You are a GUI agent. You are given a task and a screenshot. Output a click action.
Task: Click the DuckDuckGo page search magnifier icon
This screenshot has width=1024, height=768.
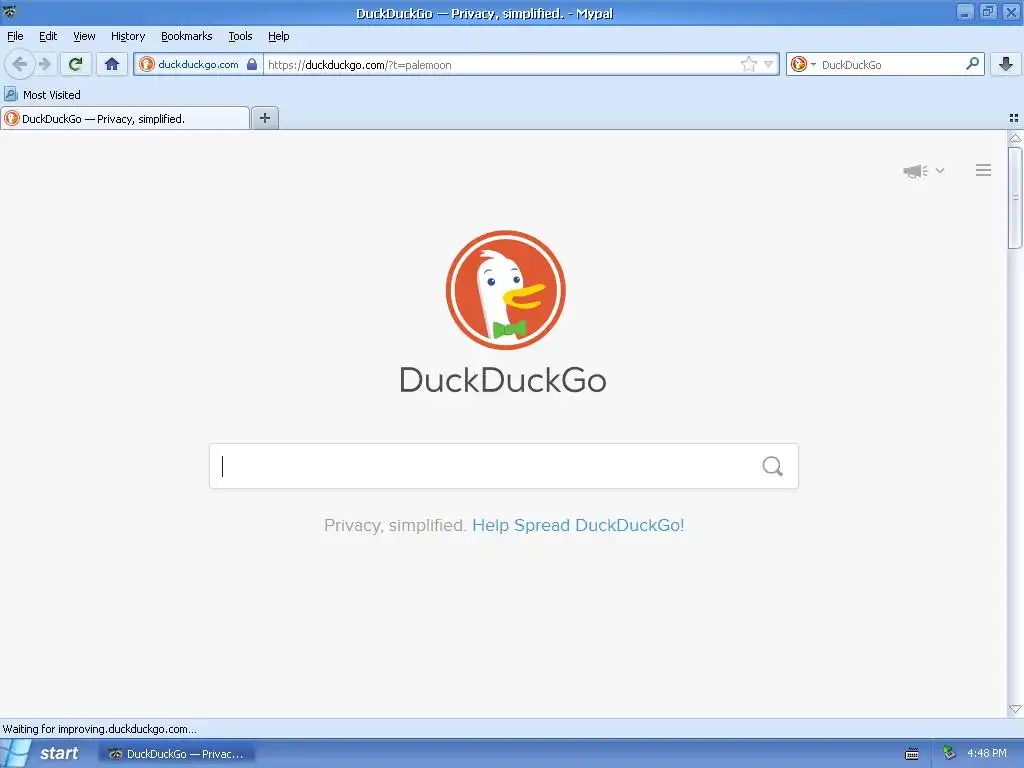(773, 466)
